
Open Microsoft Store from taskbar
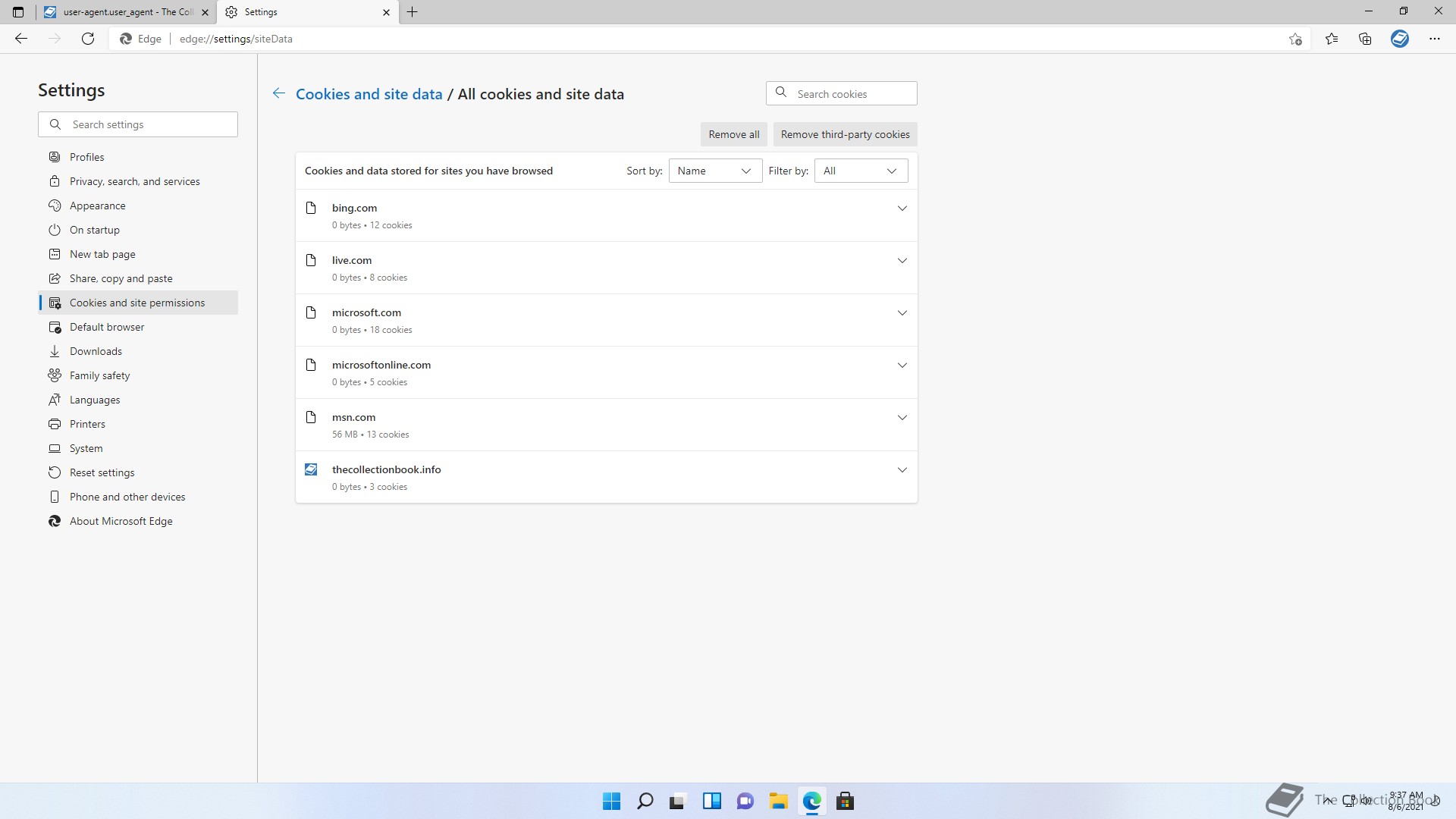point(845,801)
